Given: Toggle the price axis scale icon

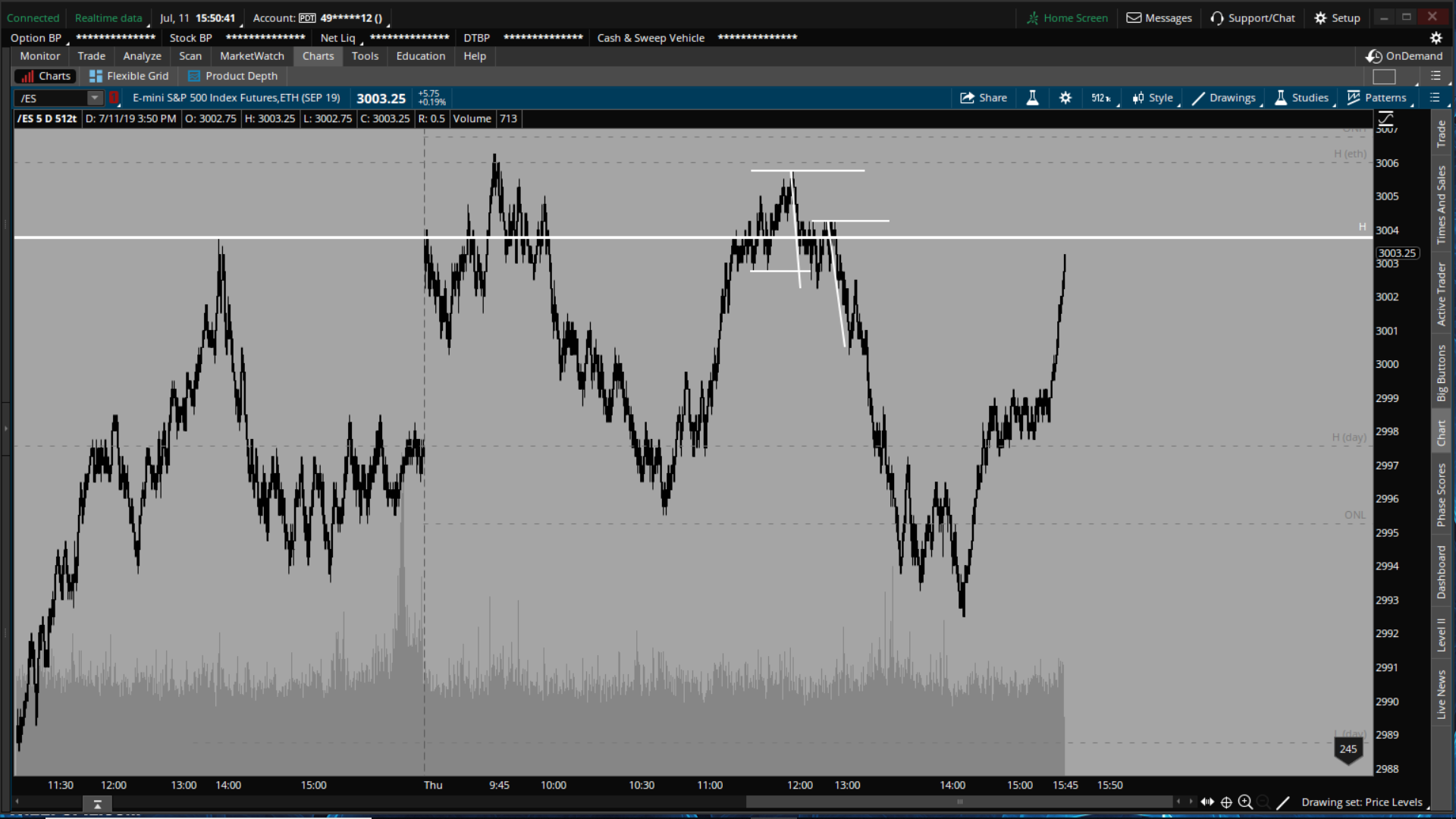Looking at the screenshot, I should pyautogui.click(x=1385, y=118).
